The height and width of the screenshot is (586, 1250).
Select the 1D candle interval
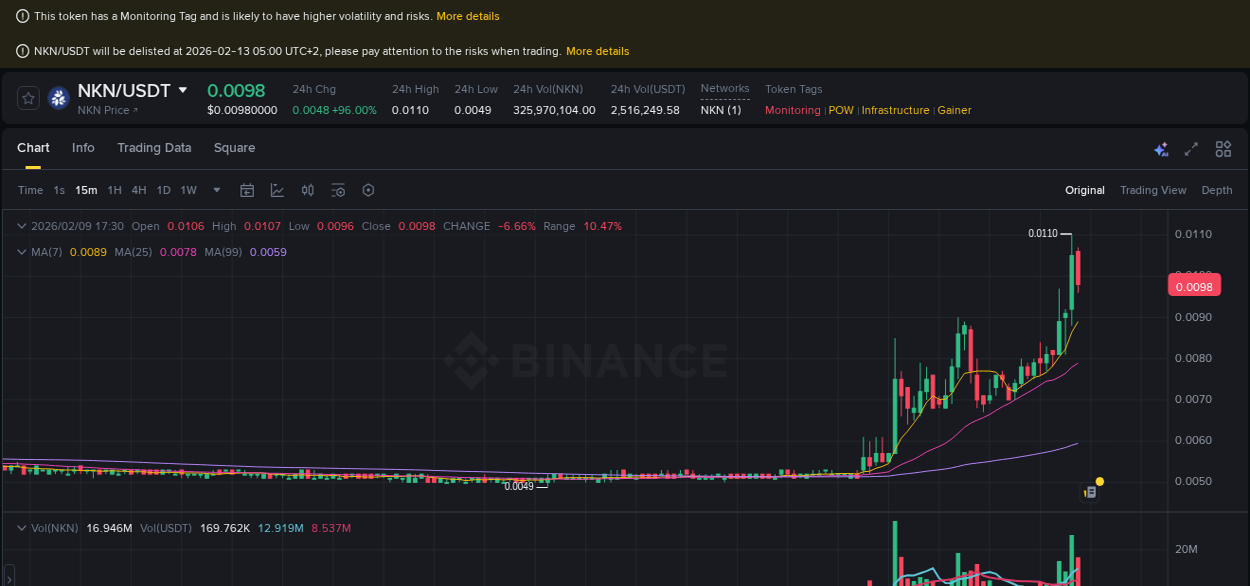[163, 190]
